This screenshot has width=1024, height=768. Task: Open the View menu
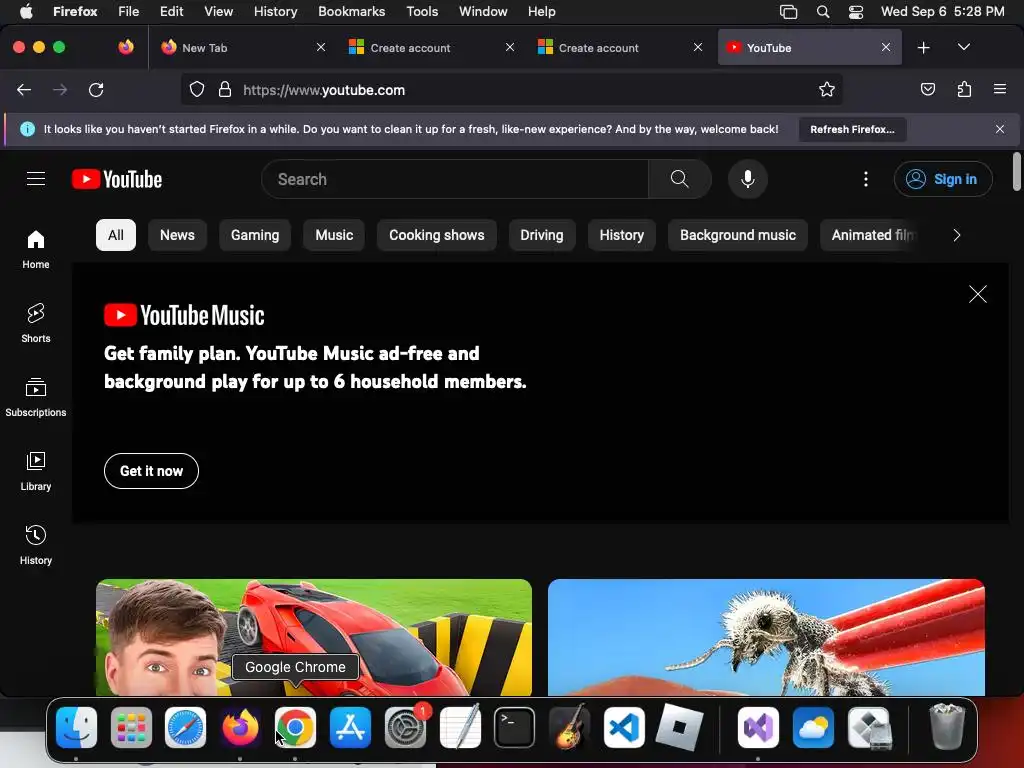(218, 11)
